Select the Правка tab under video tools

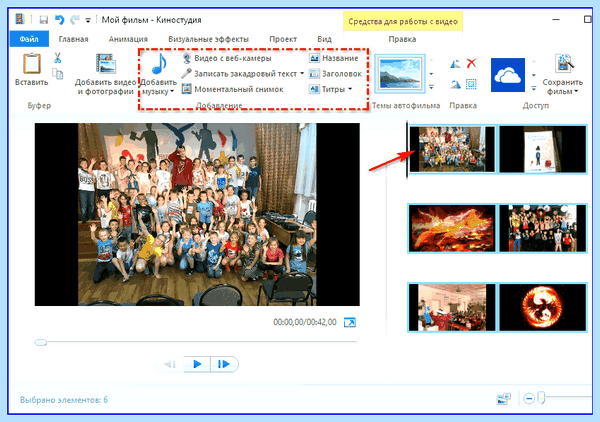pos(402,39)
